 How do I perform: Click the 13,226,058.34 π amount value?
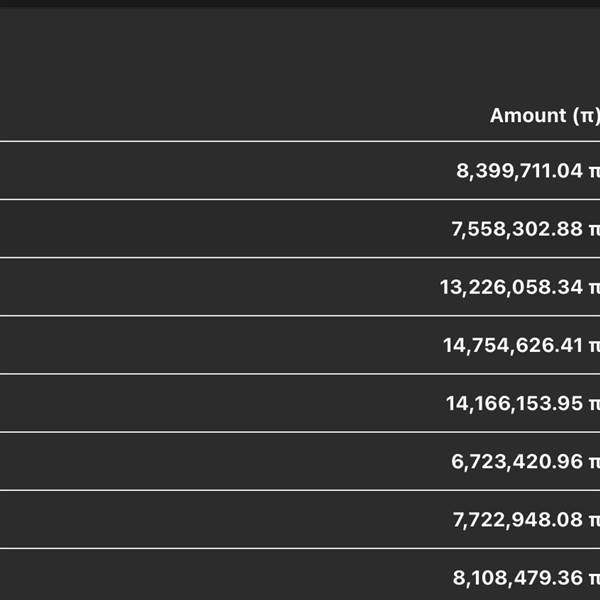(520, 287)
